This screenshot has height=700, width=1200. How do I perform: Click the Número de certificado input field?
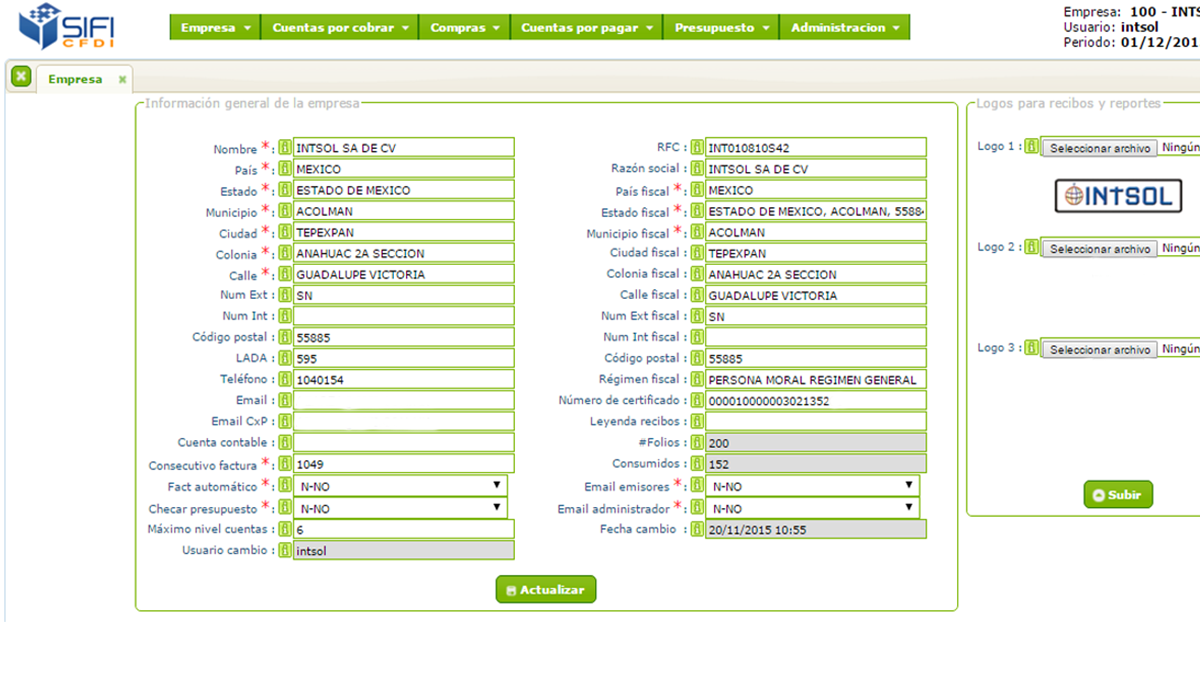click(x=816, y=400)
